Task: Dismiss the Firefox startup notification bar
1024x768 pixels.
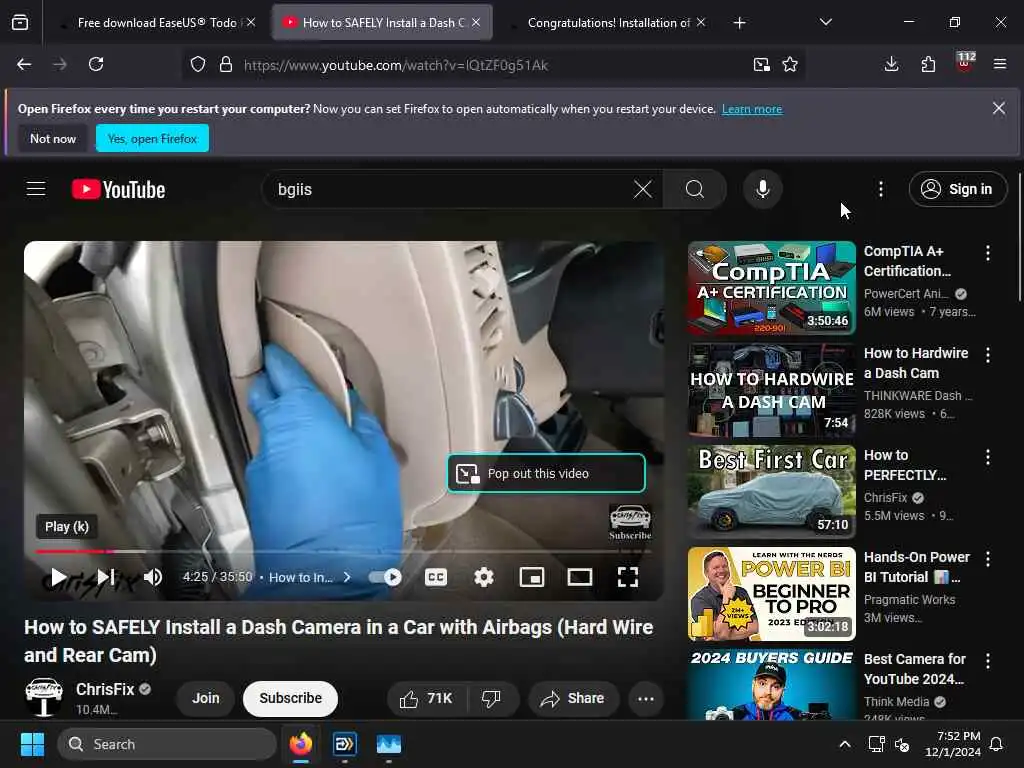Action: tap(999, 108)
